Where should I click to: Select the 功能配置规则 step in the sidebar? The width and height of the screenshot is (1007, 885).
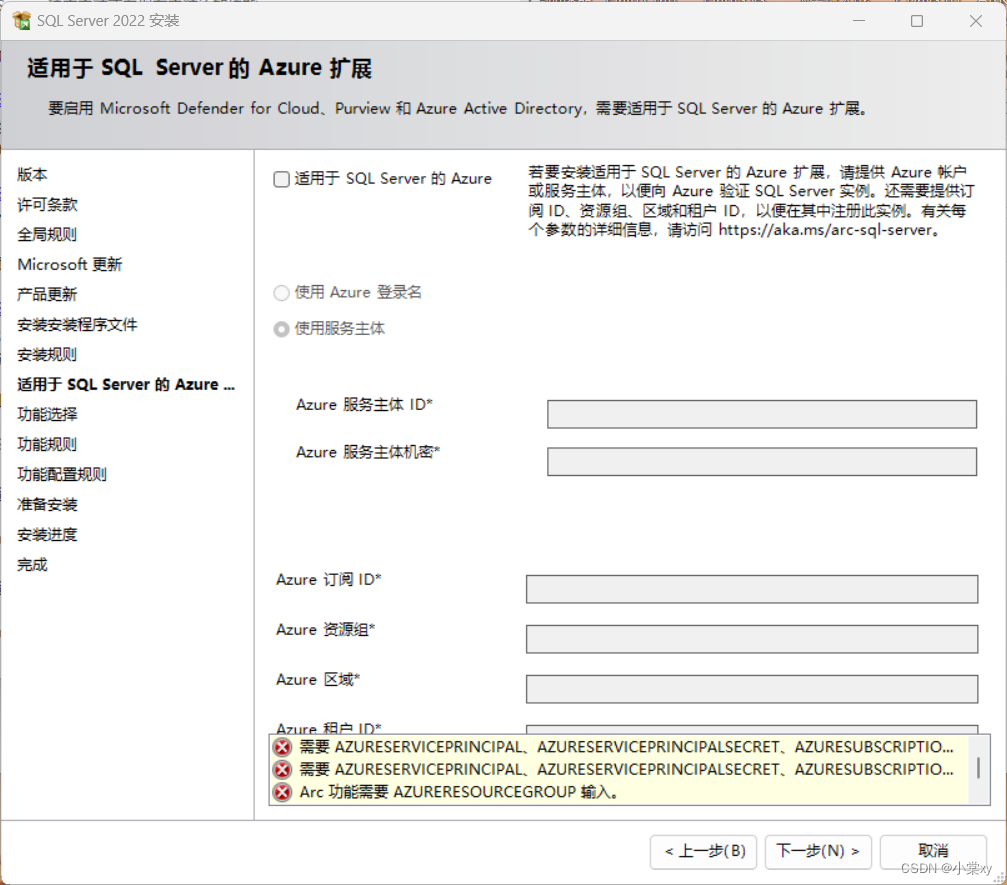62,475
